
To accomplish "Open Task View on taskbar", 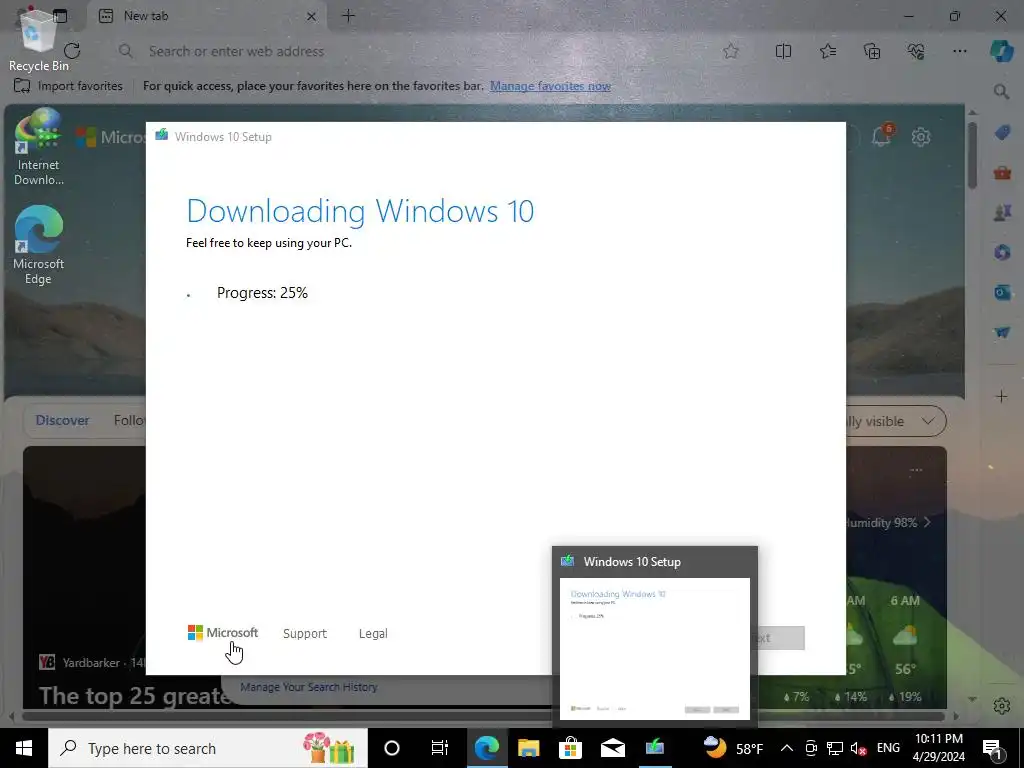I will (x=440, y=748).
